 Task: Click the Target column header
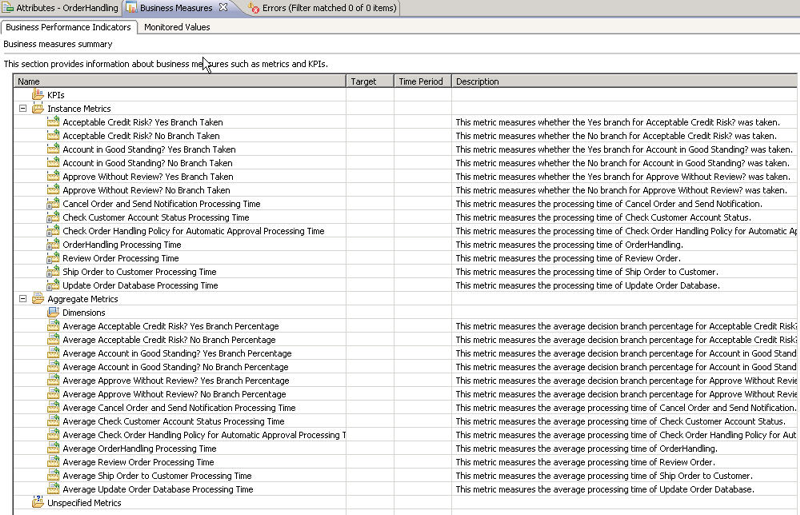(x=364, y=82)
